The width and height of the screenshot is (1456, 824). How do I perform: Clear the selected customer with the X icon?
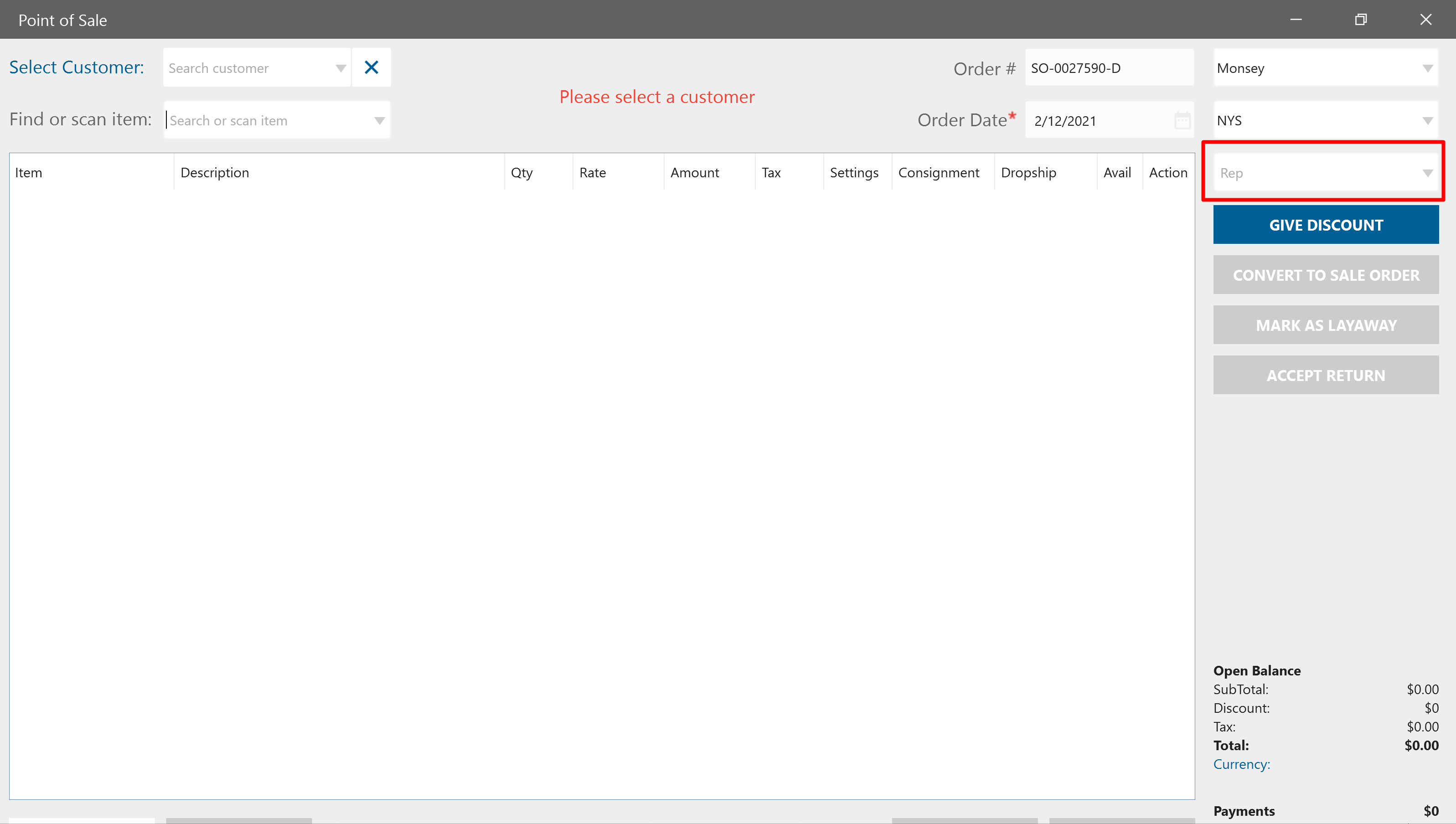(x=371, y=67)
